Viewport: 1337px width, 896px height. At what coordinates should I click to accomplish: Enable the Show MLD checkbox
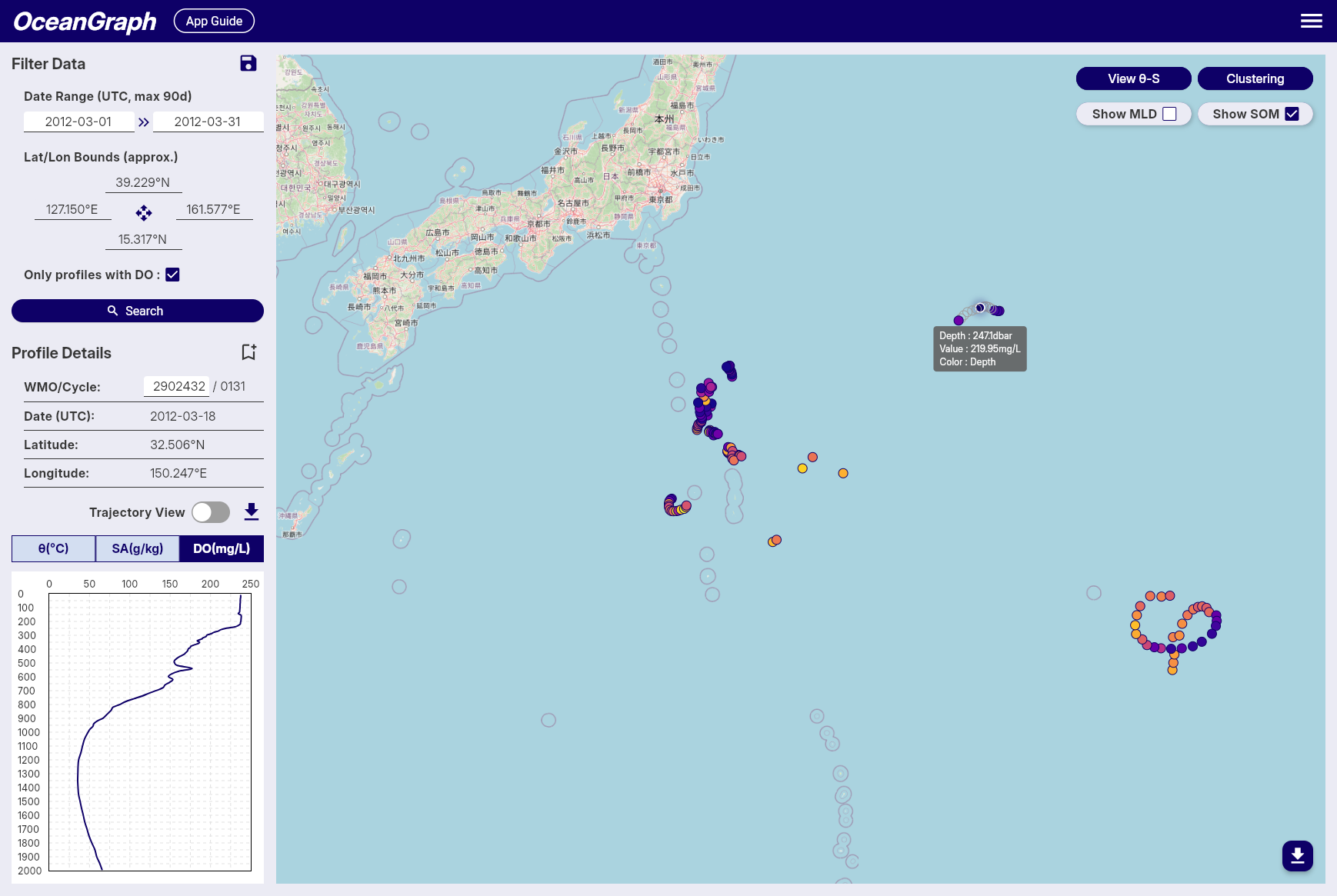click(x=1169, y=114)
